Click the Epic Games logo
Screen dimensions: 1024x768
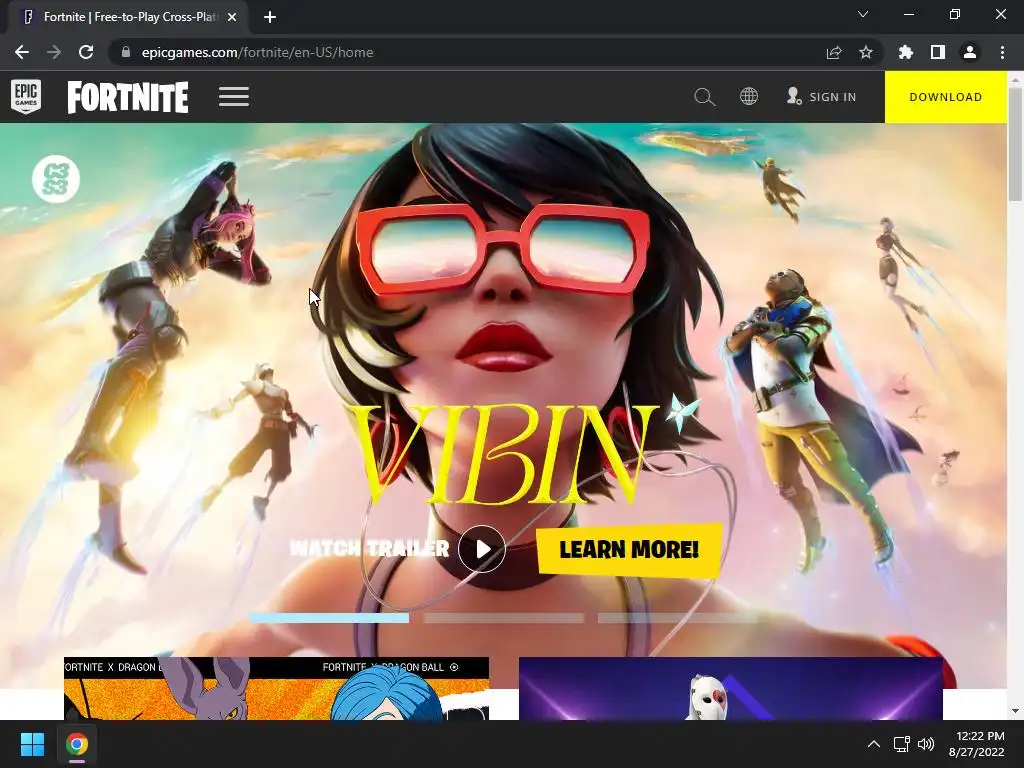pos(26,97)
